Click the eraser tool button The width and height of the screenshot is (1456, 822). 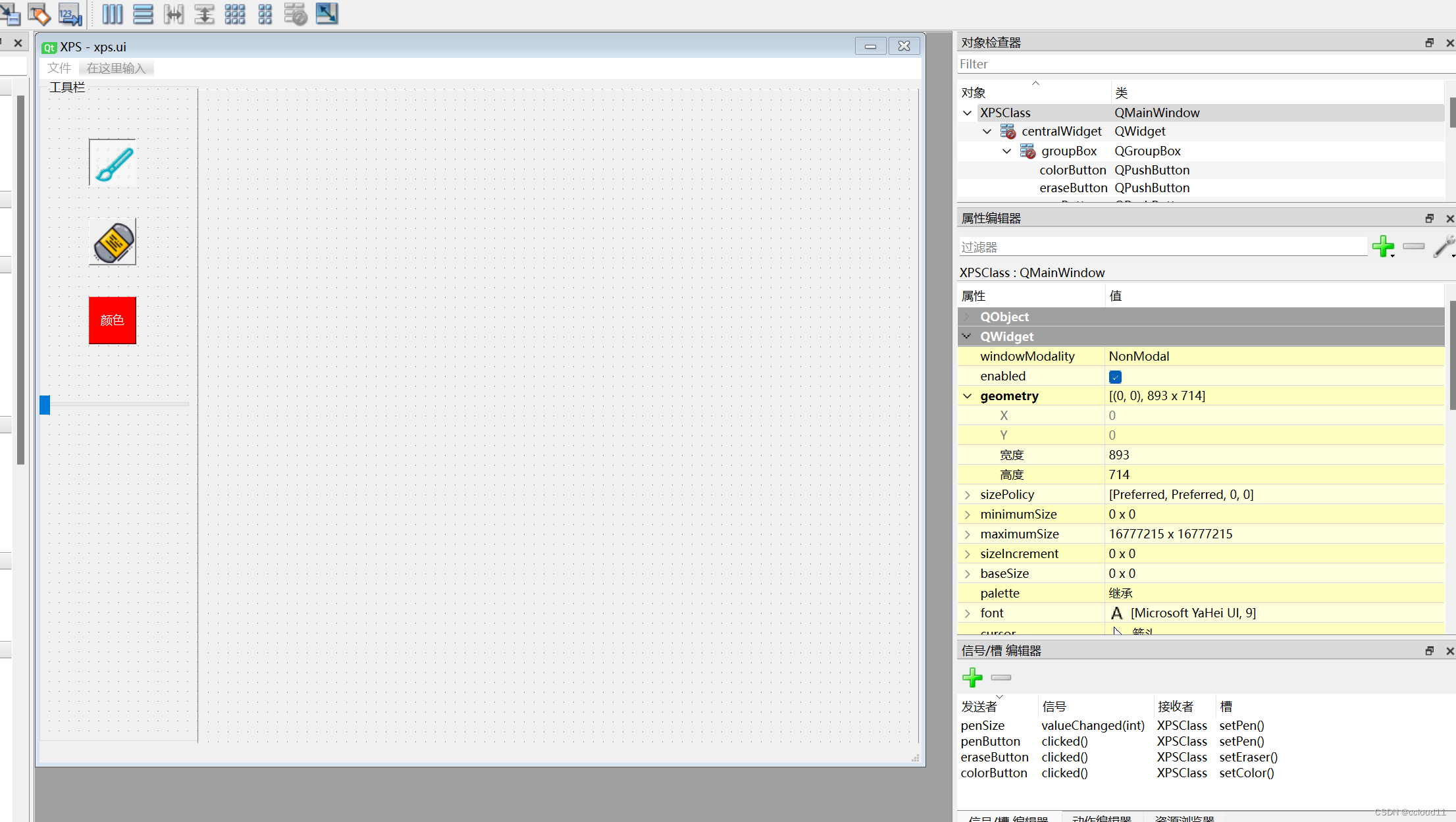113,242
